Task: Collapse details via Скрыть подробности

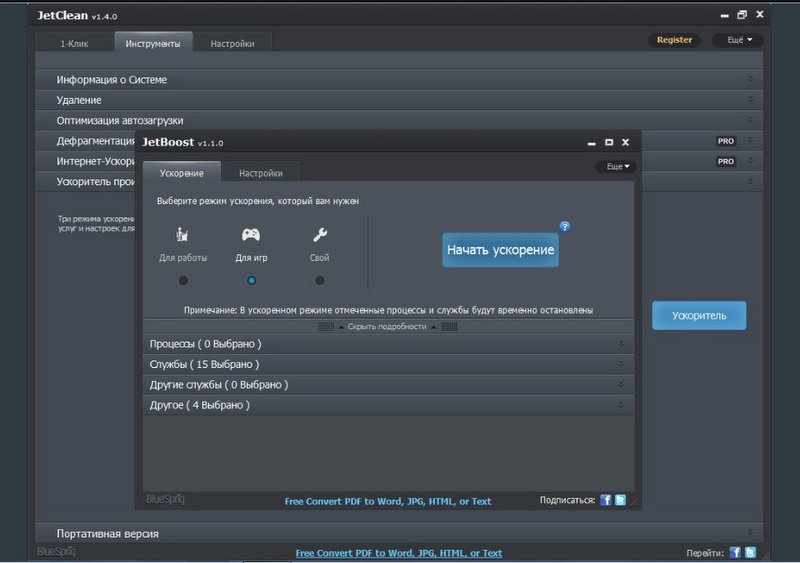Action: pyautogui.click(x=387, y=327)
